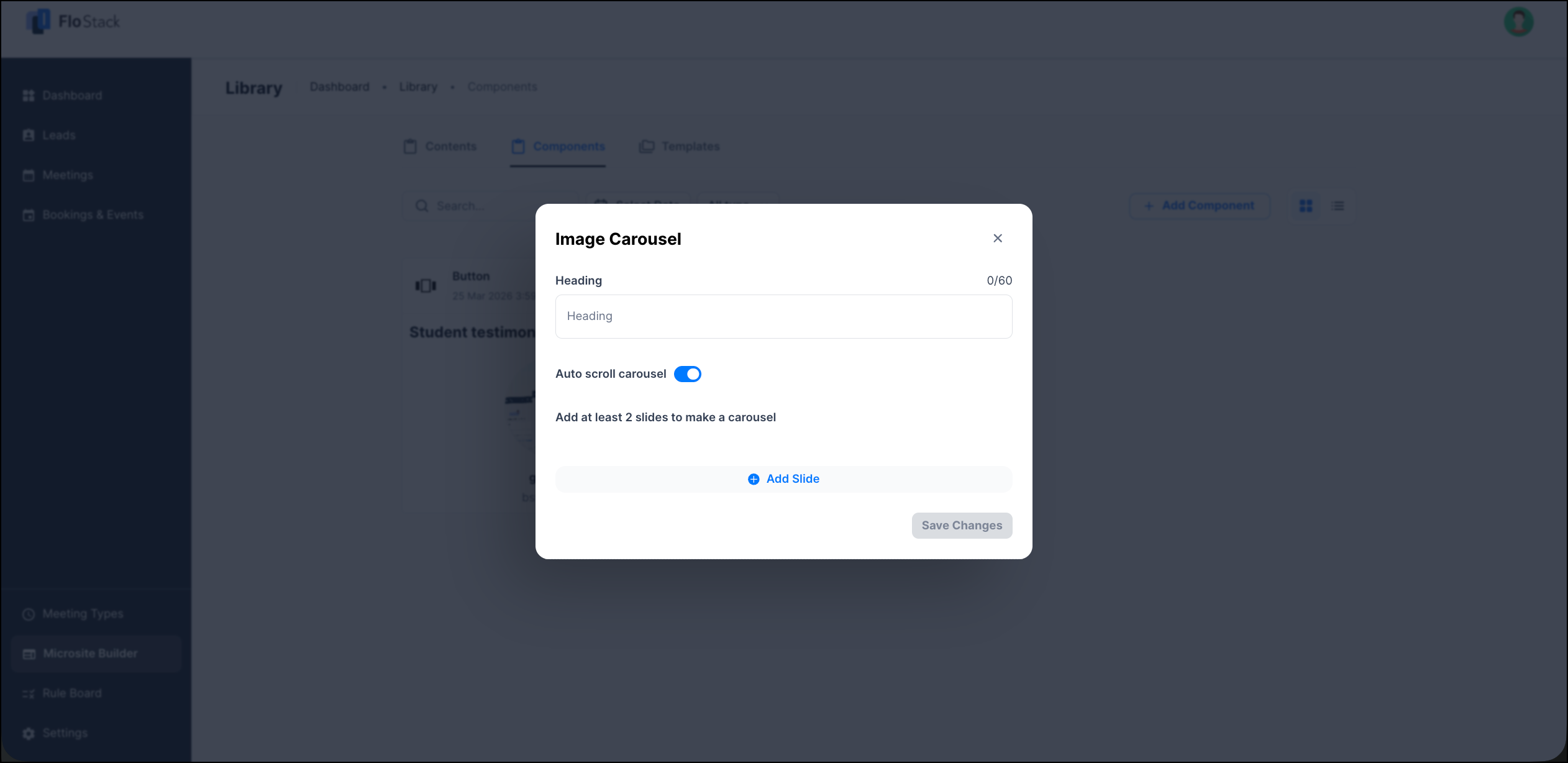Click the FloStack logo
Viewport: 1568px width, 763px height.
pyautogui.click(x=73, y=22)
